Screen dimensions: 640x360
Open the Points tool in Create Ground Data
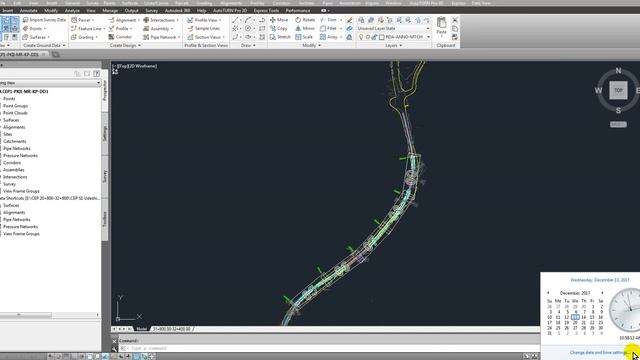pyautogui.click(x=34, y=29)
